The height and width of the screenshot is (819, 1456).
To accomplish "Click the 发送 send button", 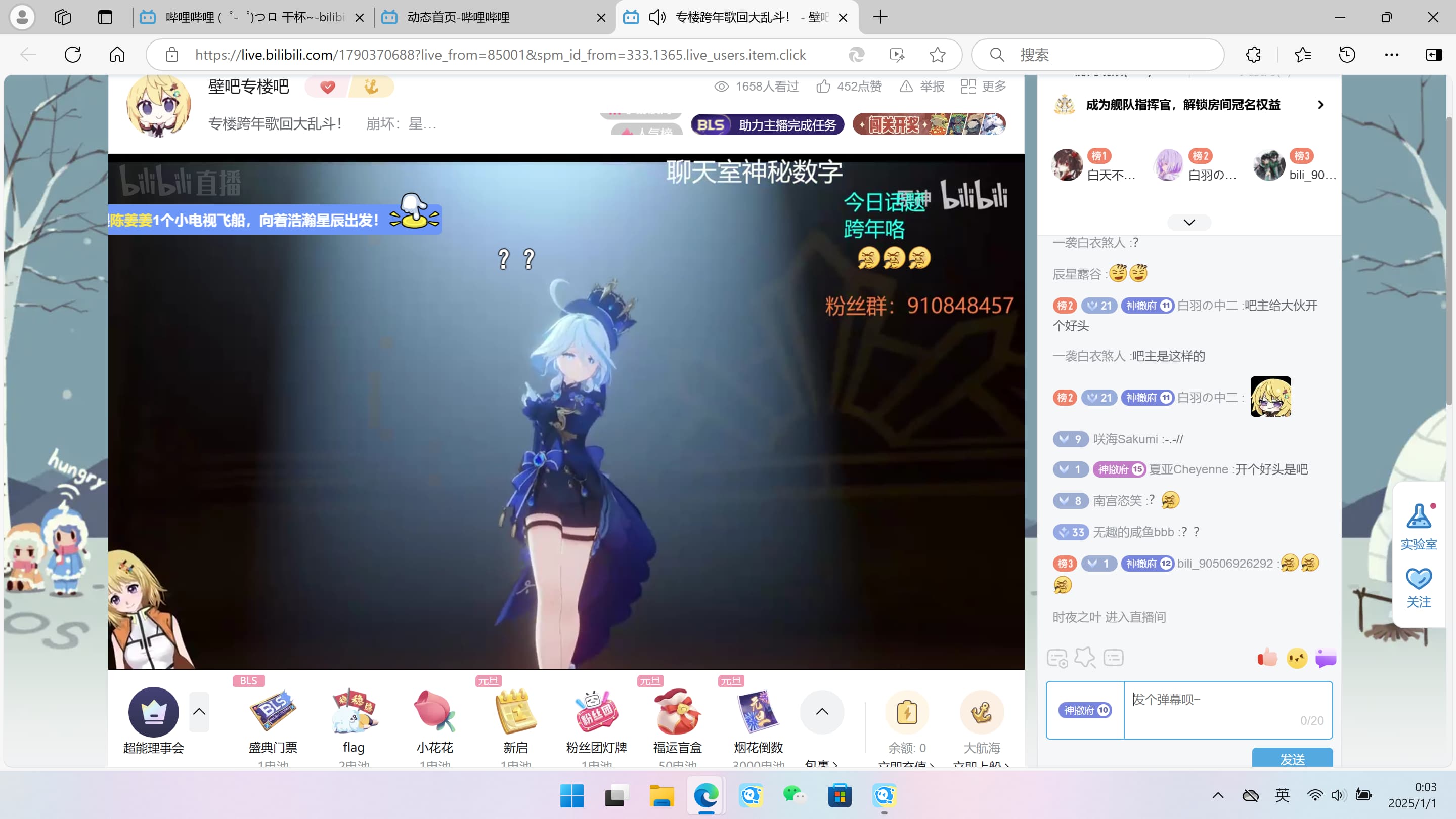I will [x=1292, y=758].
